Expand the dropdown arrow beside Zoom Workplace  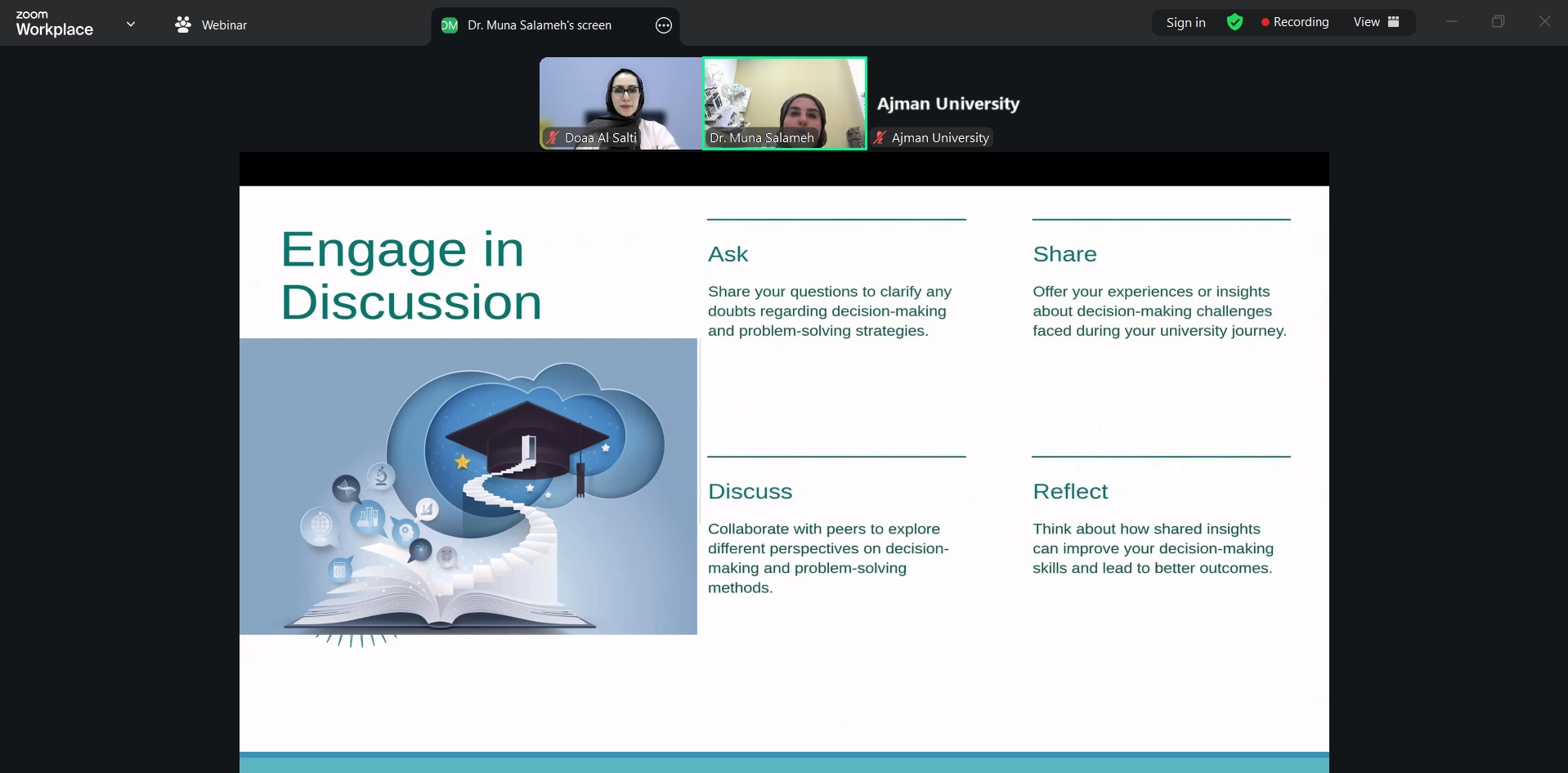131,24
